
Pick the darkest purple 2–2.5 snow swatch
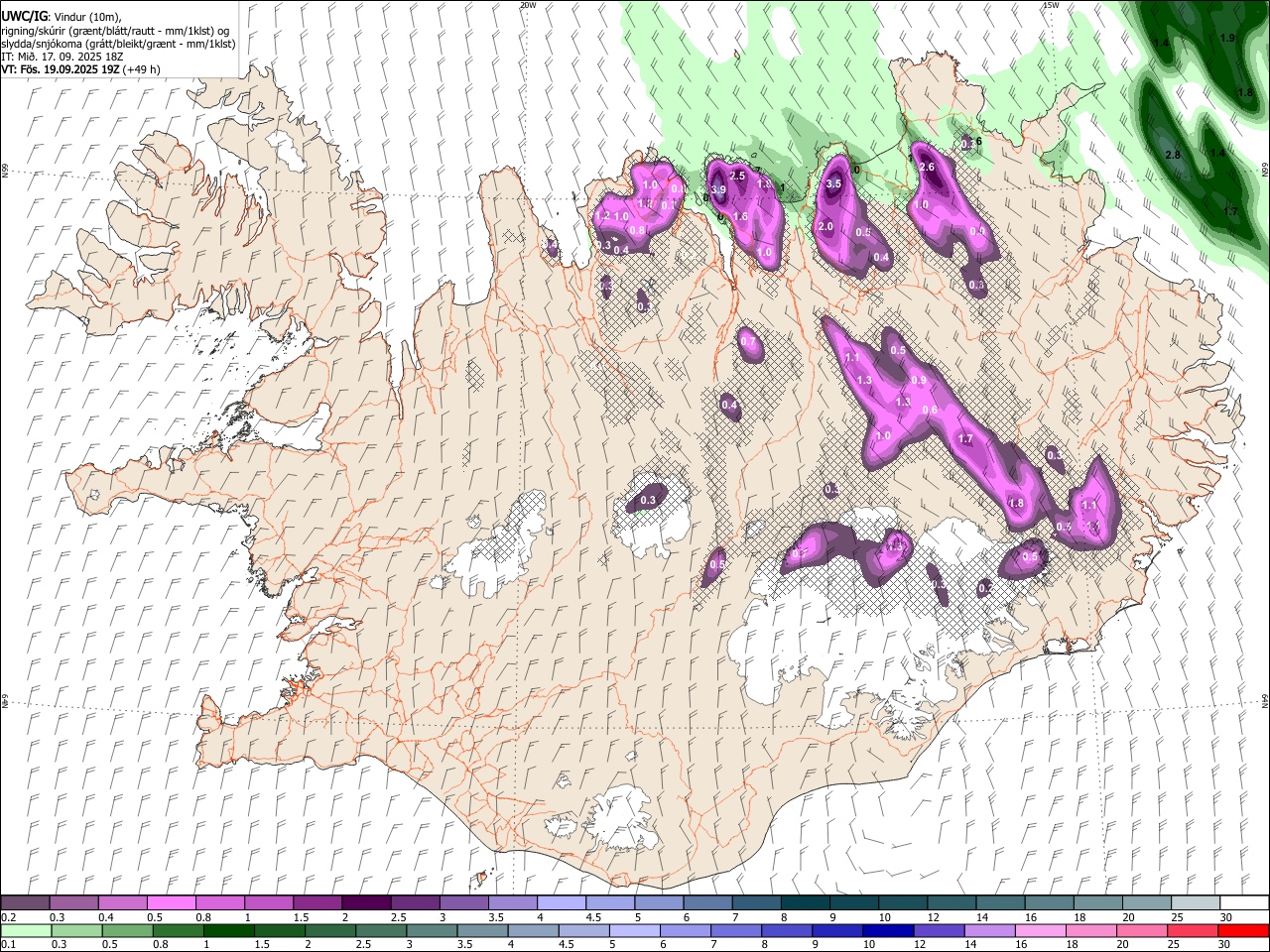(x=365, y=903)
